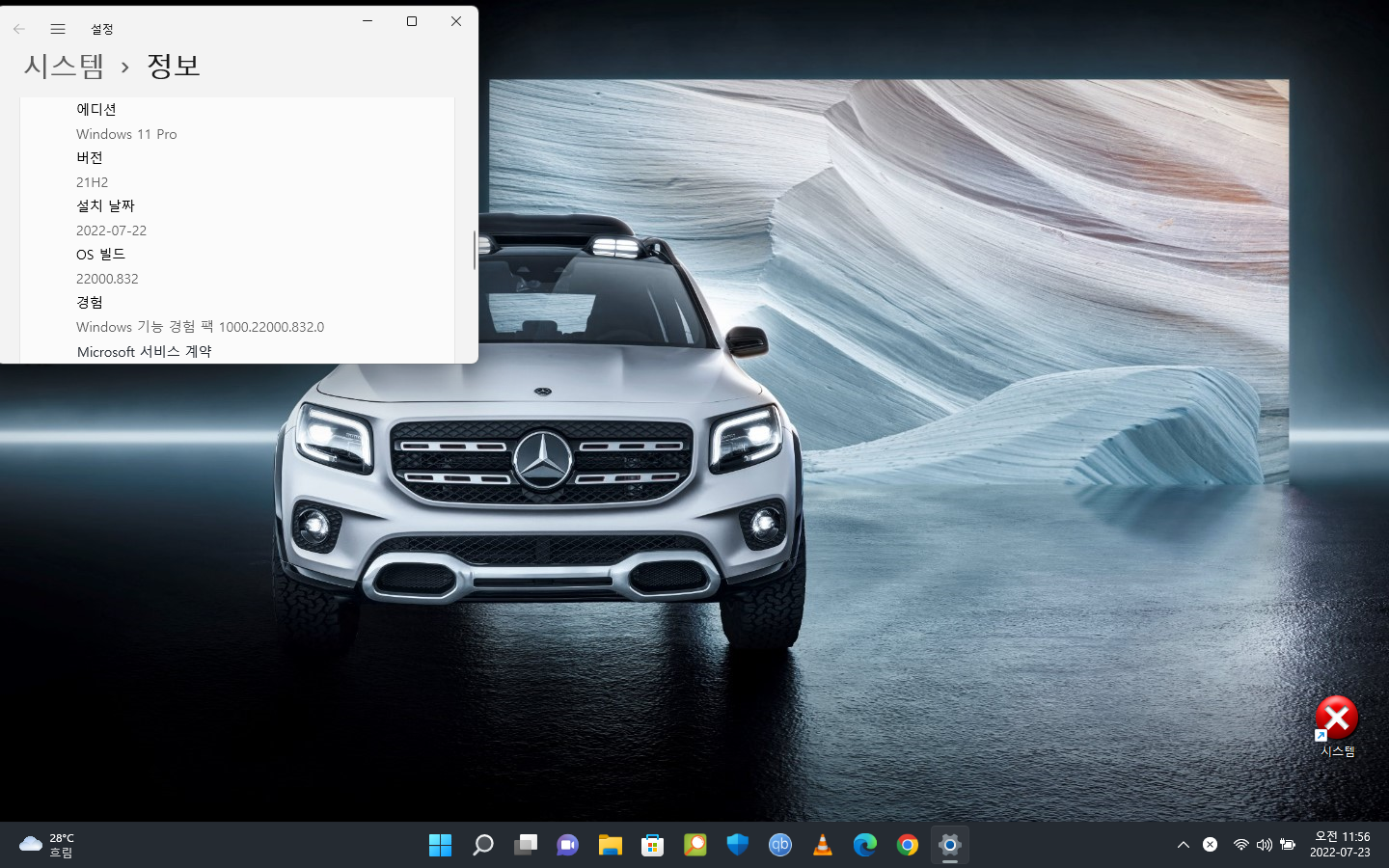
Task: Open the Windows Start menu
Action: point(440,845)
